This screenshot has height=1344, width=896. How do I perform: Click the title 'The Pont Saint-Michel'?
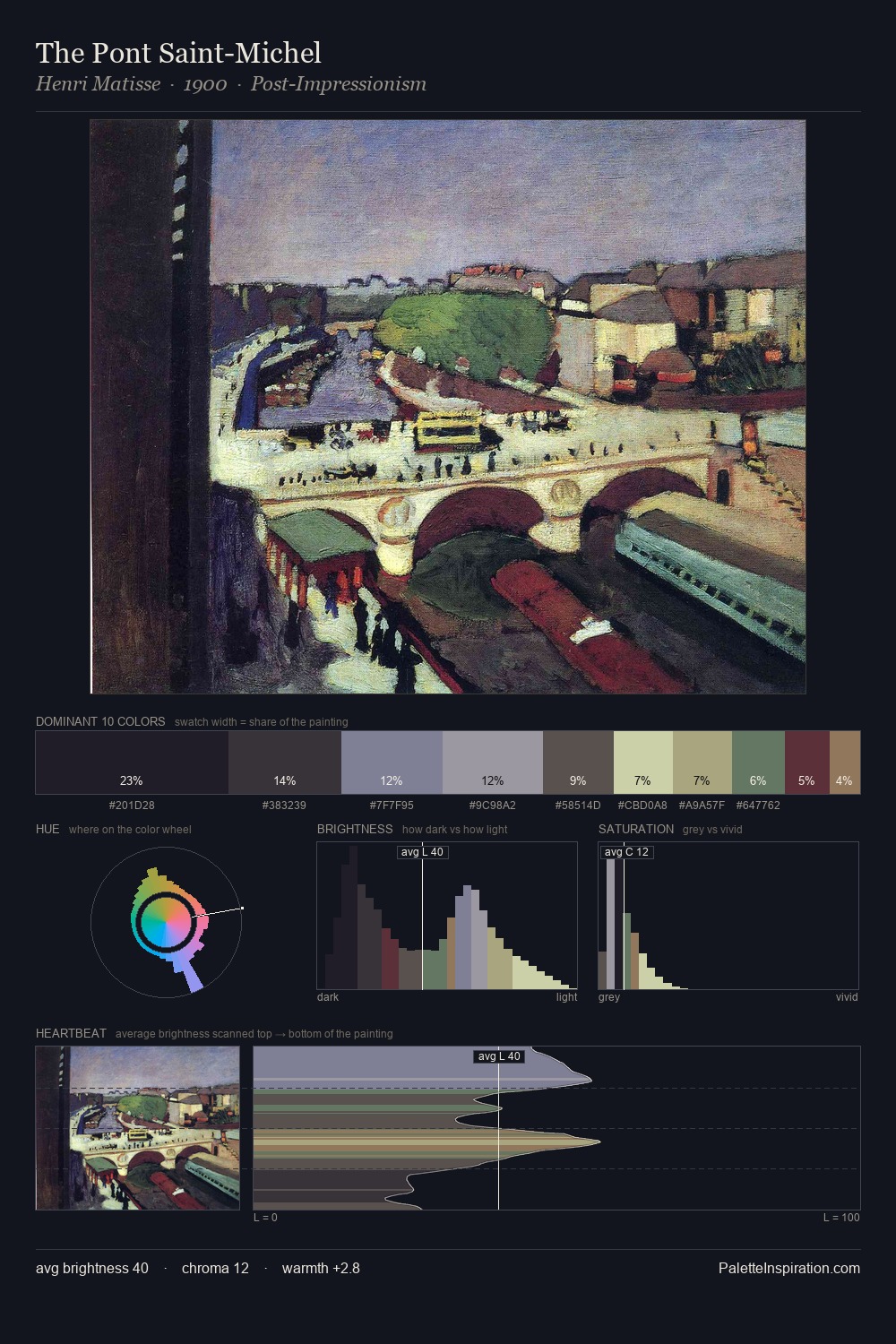pos(178,53)
